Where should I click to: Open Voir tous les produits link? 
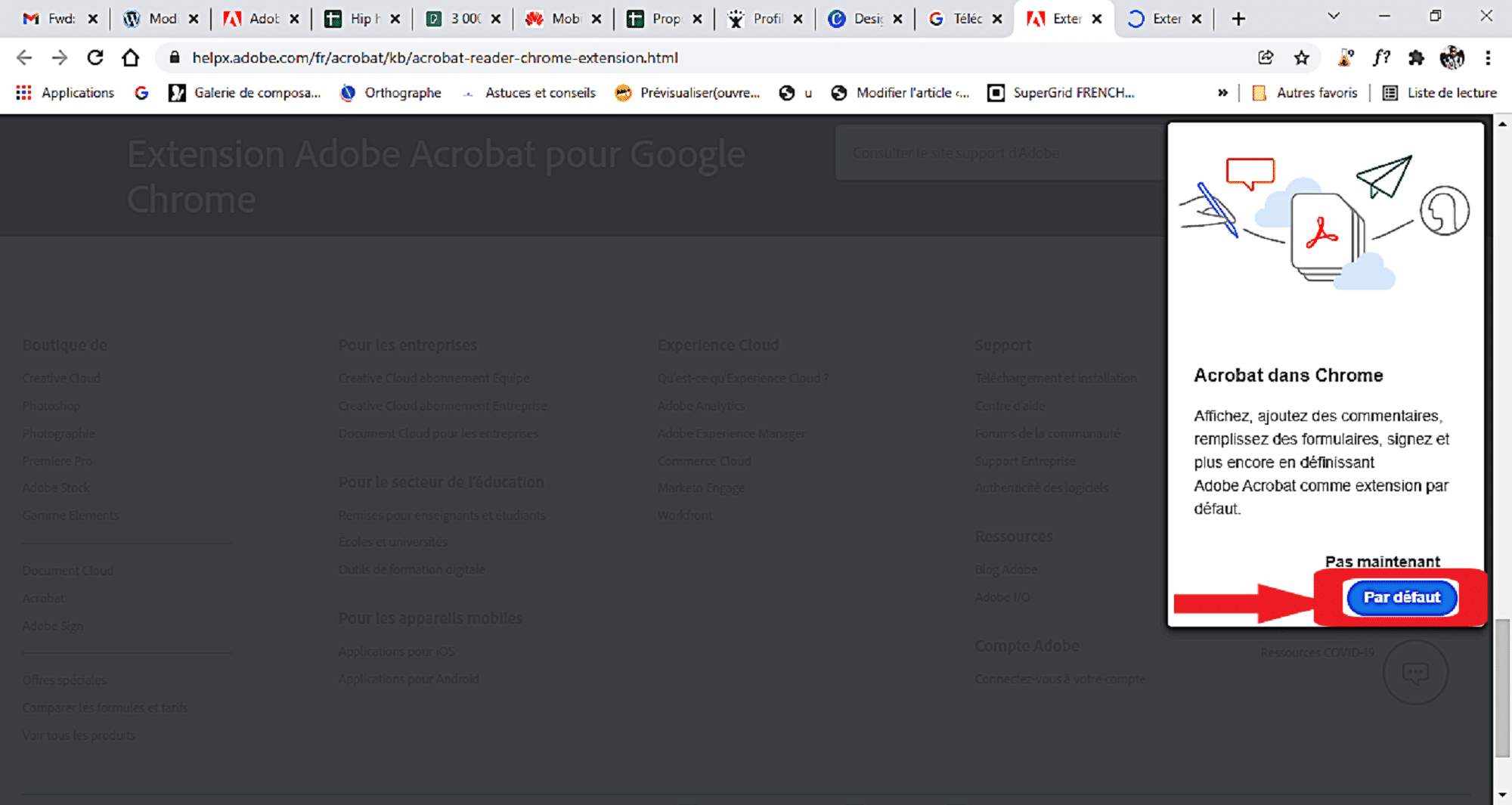pyautogui.click(x=79, y=735)
